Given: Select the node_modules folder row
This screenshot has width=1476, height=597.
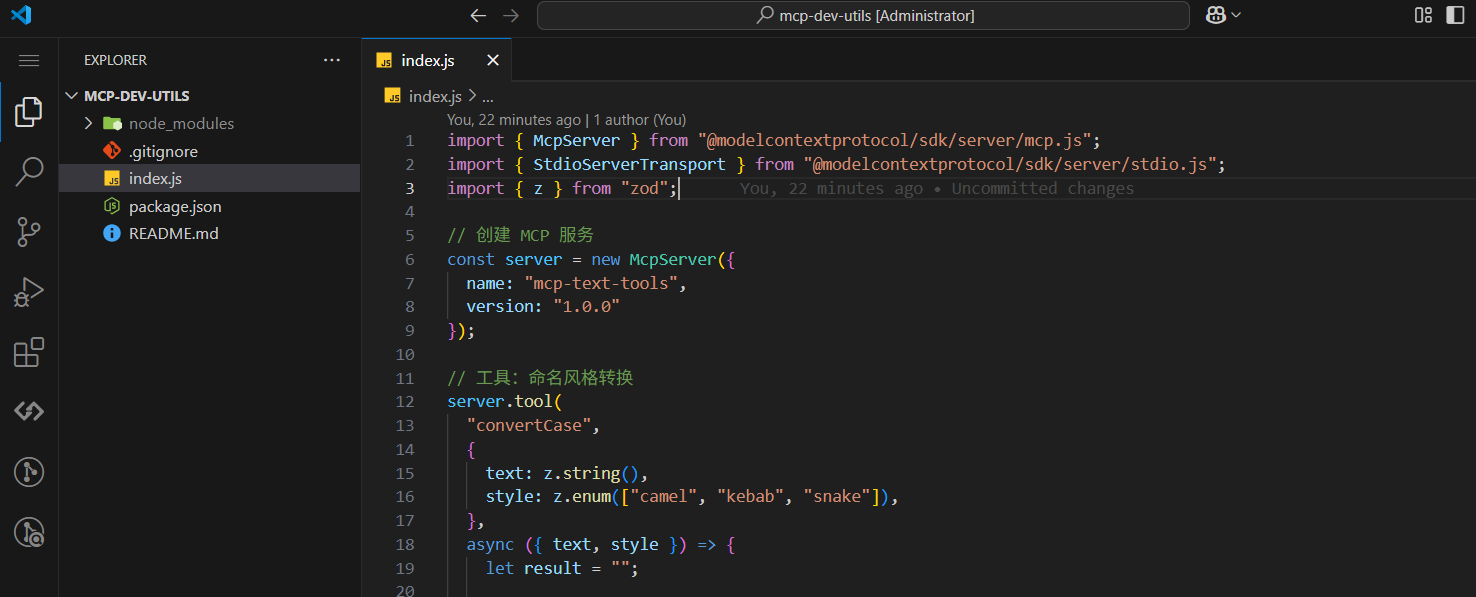Looking at the screenshot, I should 209,123.
